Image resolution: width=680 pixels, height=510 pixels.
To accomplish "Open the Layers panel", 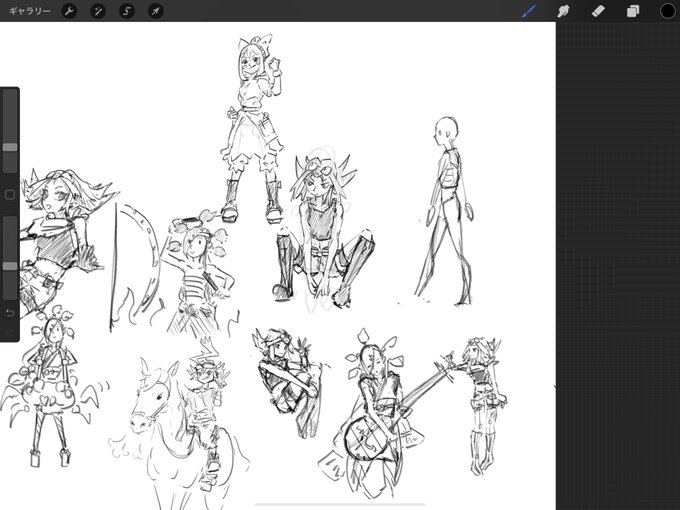I will (633, 11).
